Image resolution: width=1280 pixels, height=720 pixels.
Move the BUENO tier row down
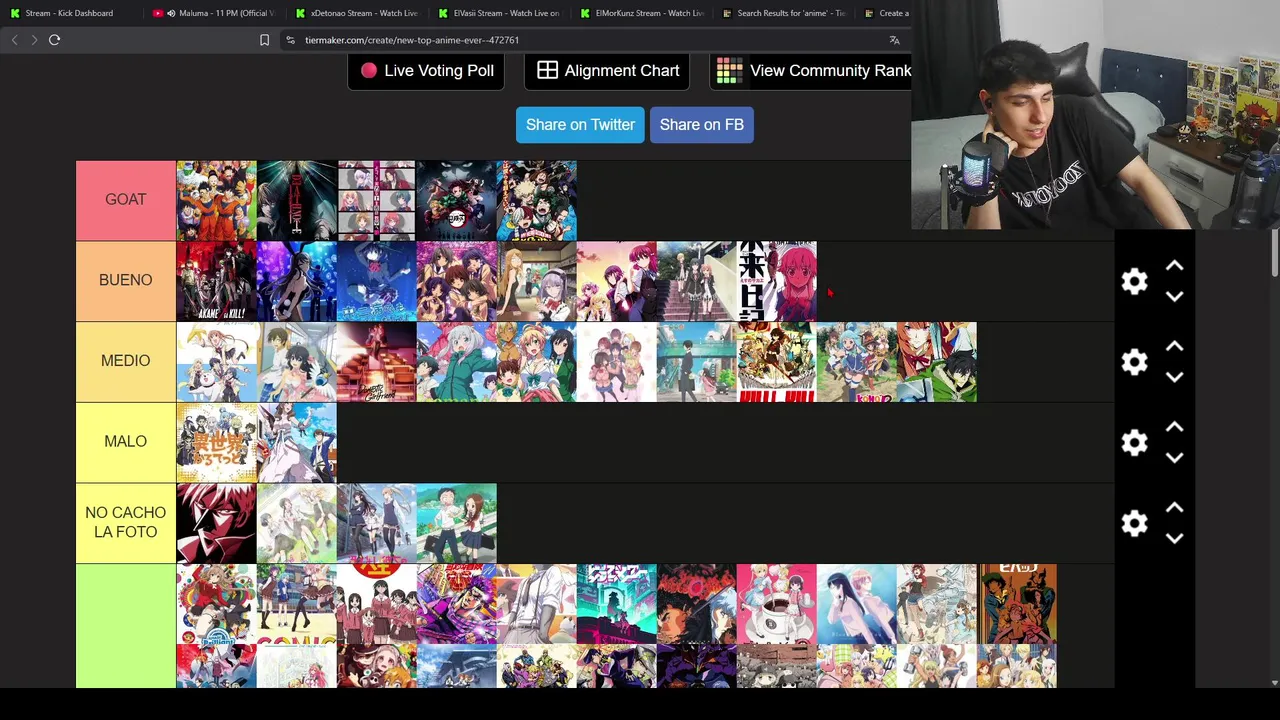coord(1174,296)
